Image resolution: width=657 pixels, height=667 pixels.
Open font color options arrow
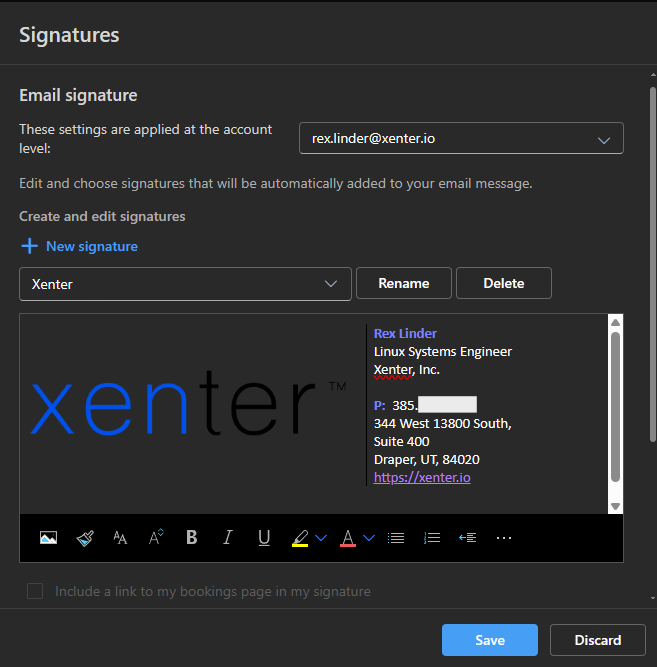(369, 538)
